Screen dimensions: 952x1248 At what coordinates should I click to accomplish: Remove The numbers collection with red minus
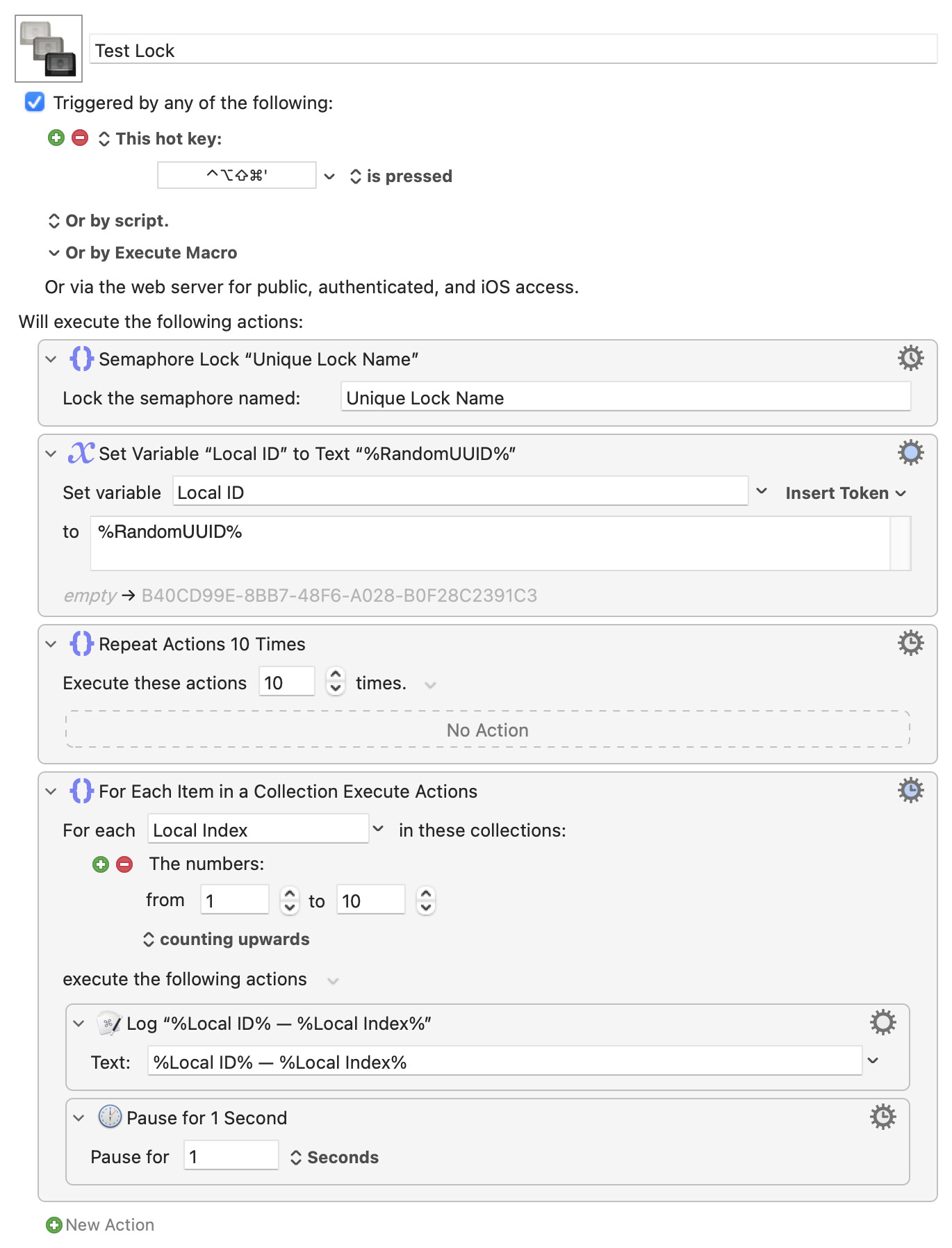124,864
